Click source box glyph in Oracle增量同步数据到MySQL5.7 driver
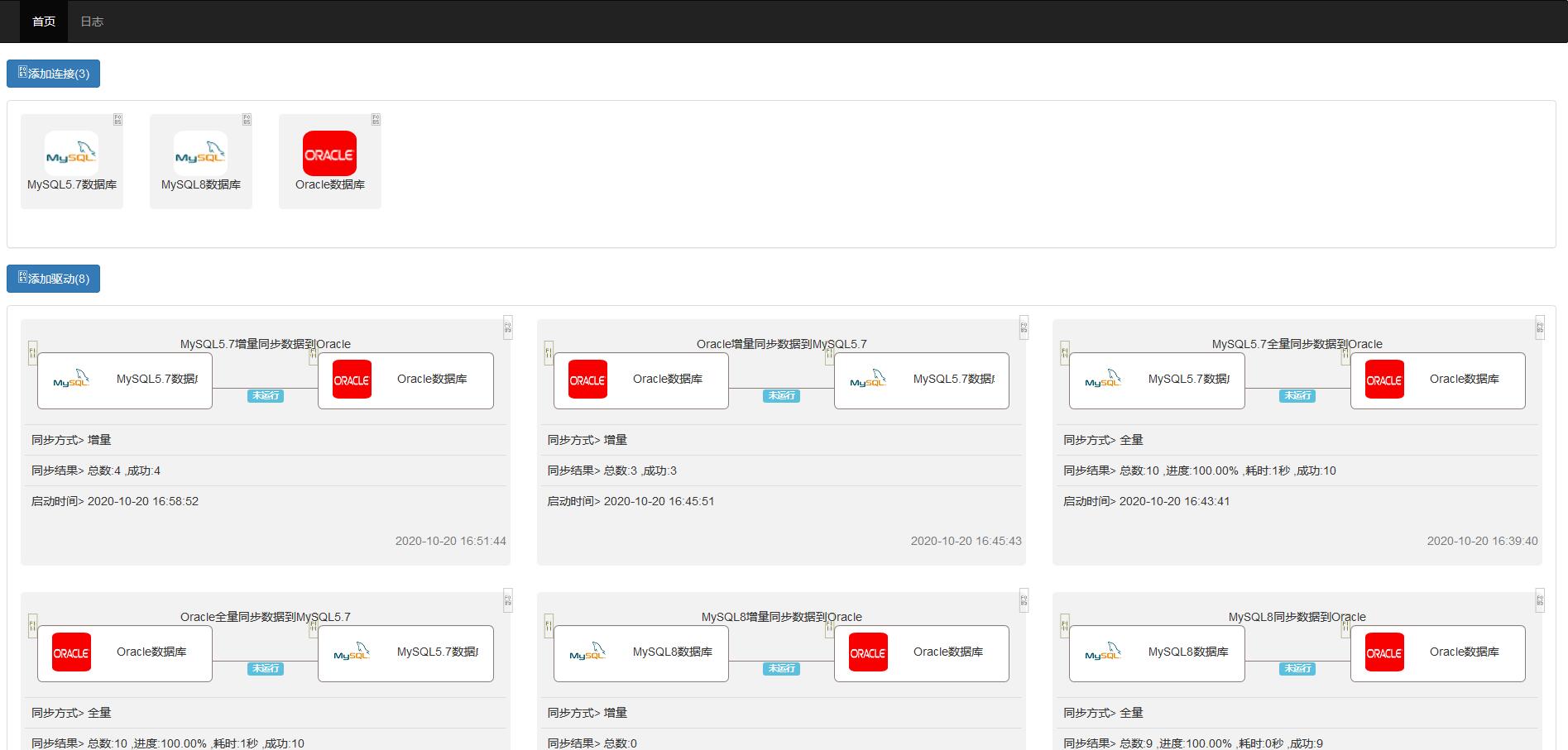1568x750 pixels. click(x=549, y=353)
